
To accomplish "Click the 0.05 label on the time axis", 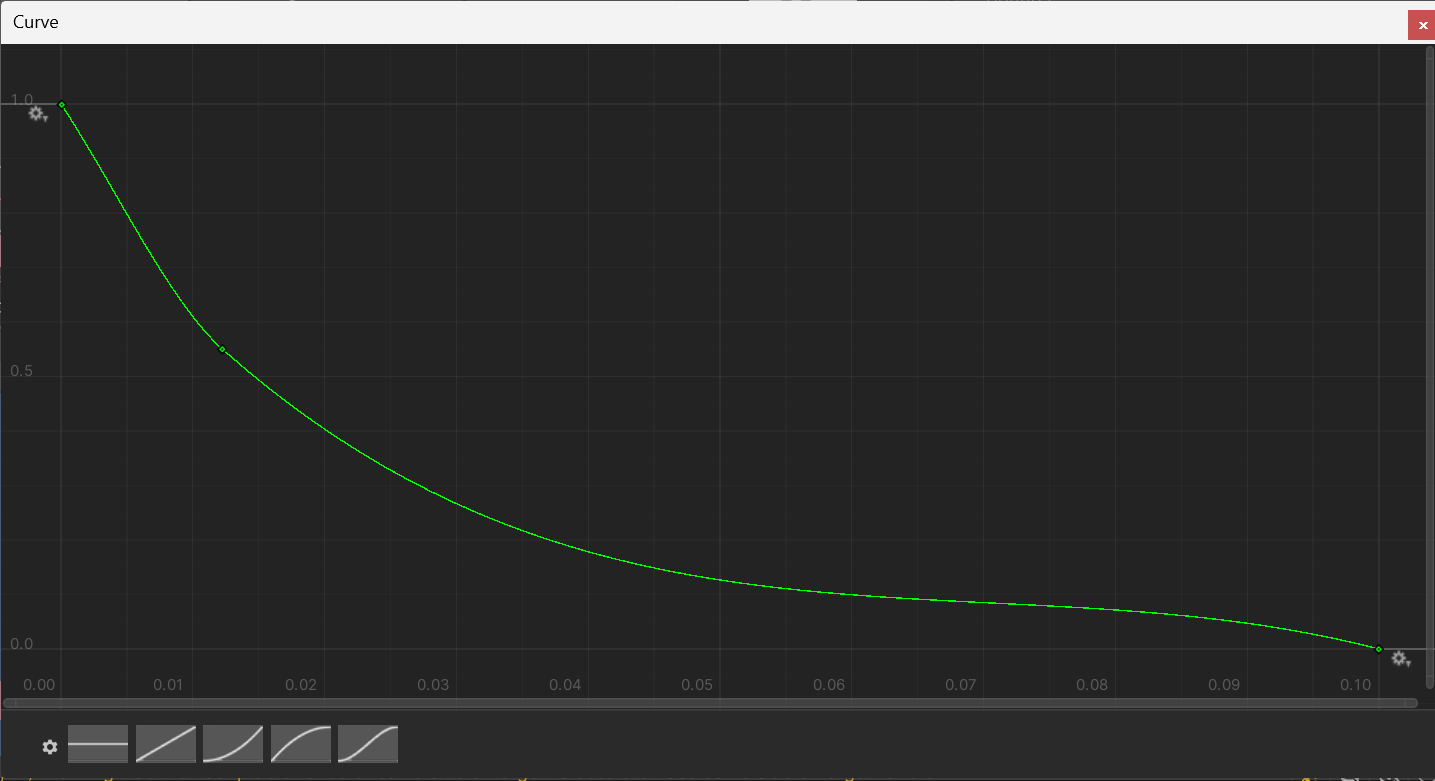I will pos(697,685).
